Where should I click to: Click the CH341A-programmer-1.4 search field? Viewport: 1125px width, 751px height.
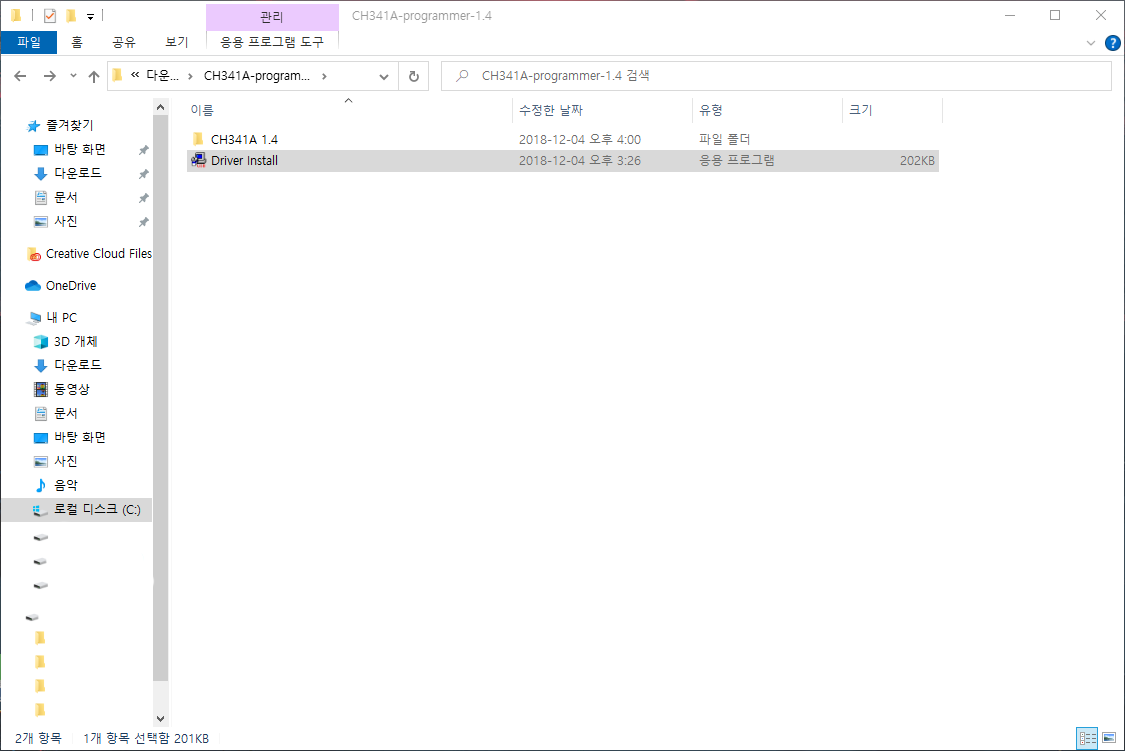click(776, 76)
